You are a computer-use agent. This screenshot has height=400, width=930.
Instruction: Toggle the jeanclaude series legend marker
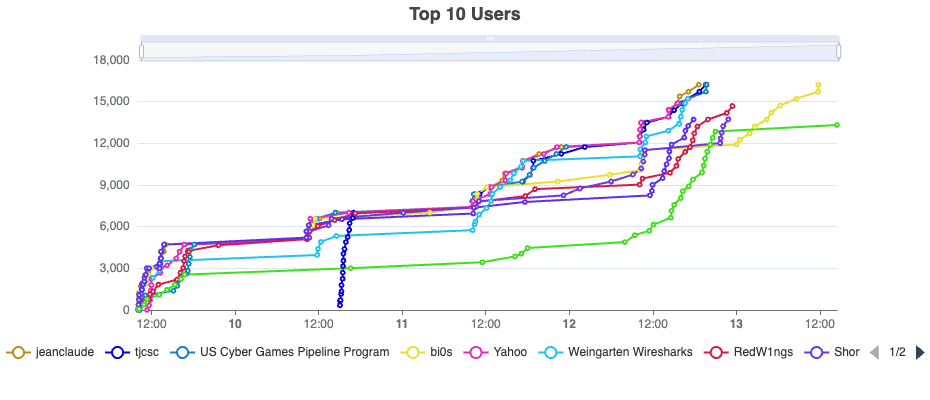click(x=18, y=352)
